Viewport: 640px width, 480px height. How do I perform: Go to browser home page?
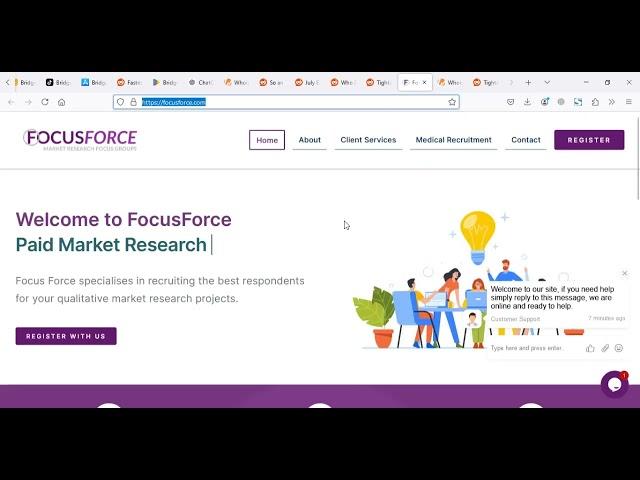(62, 102)
